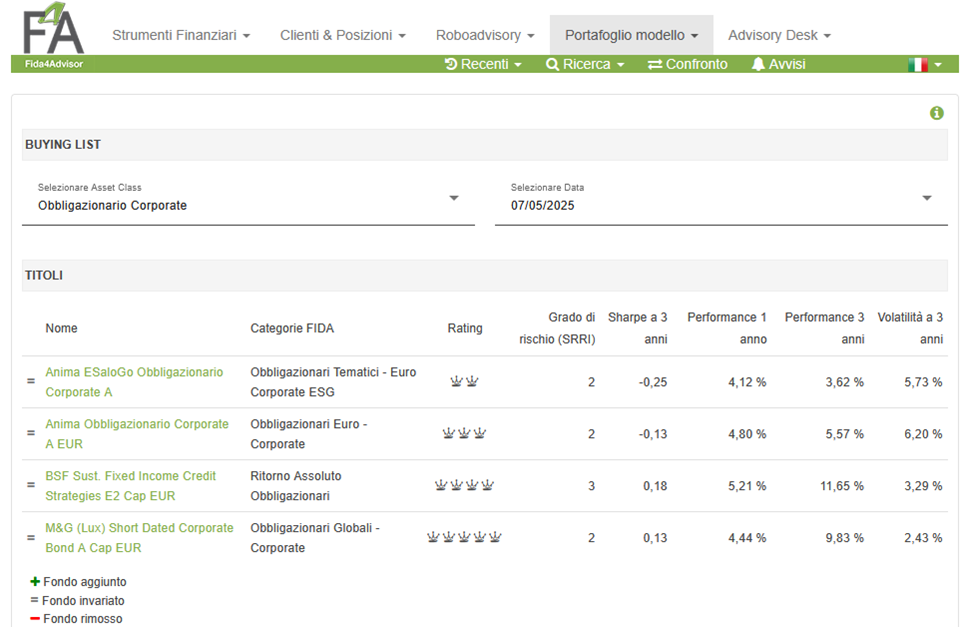Open Advisory Desk menu

click(x=779, y=36)
